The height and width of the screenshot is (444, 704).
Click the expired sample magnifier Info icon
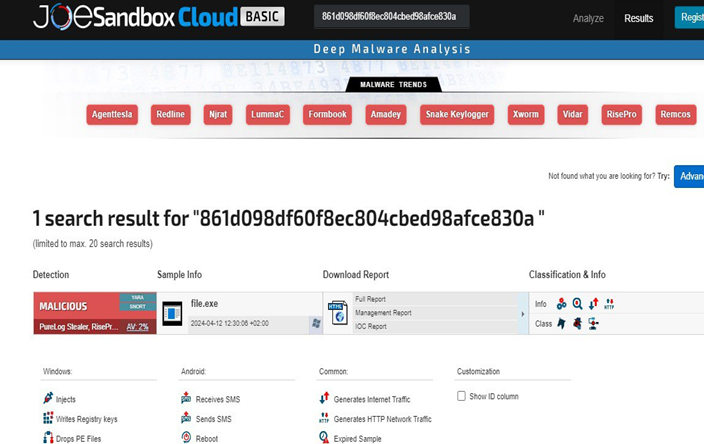(x=577, y=304)
